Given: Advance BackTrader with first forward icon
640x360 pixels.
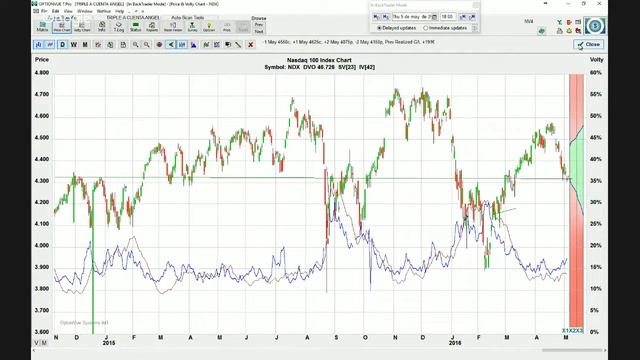Looking at the screenshot, I should pos(462,17).
